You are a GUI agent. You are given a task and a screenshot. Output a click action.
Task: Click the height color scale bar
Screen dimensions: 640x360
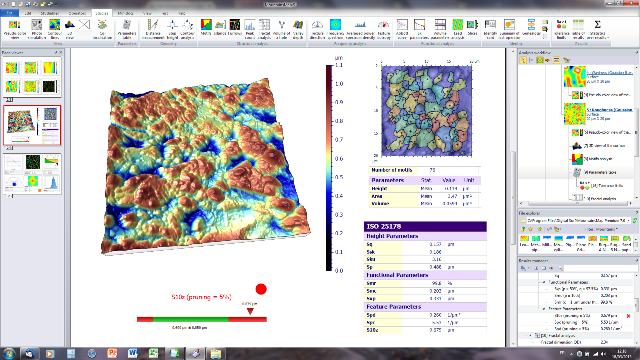329,168
